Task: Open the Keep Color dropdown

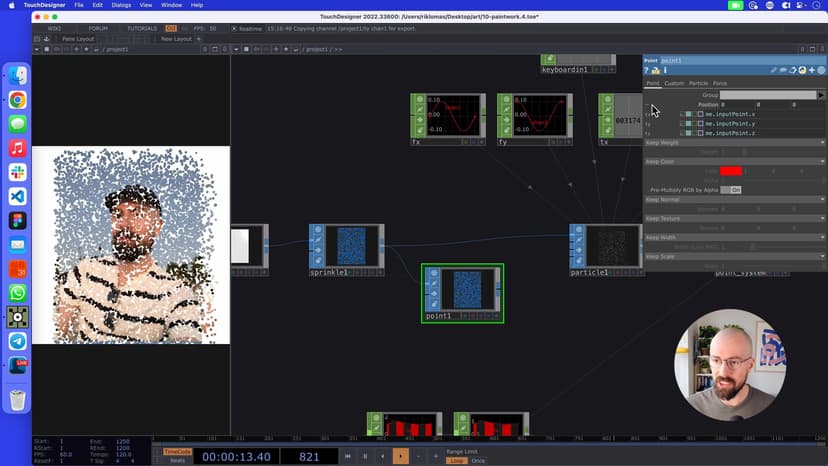Action: click(x=822, y=161)
